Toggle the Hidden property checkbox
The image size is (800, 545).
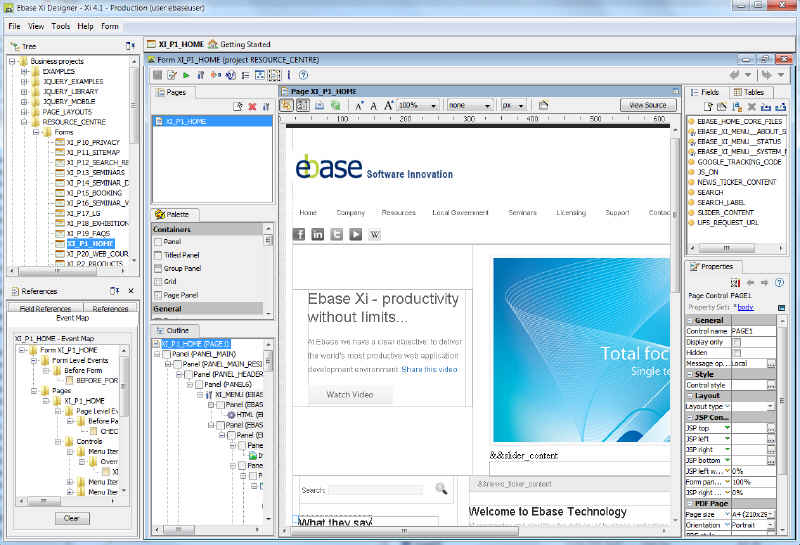(737, 353)
